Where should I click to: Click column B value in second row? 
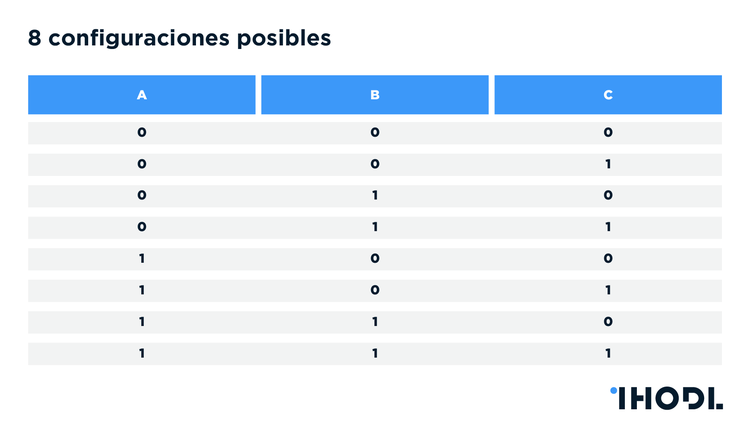click(375, 164)
